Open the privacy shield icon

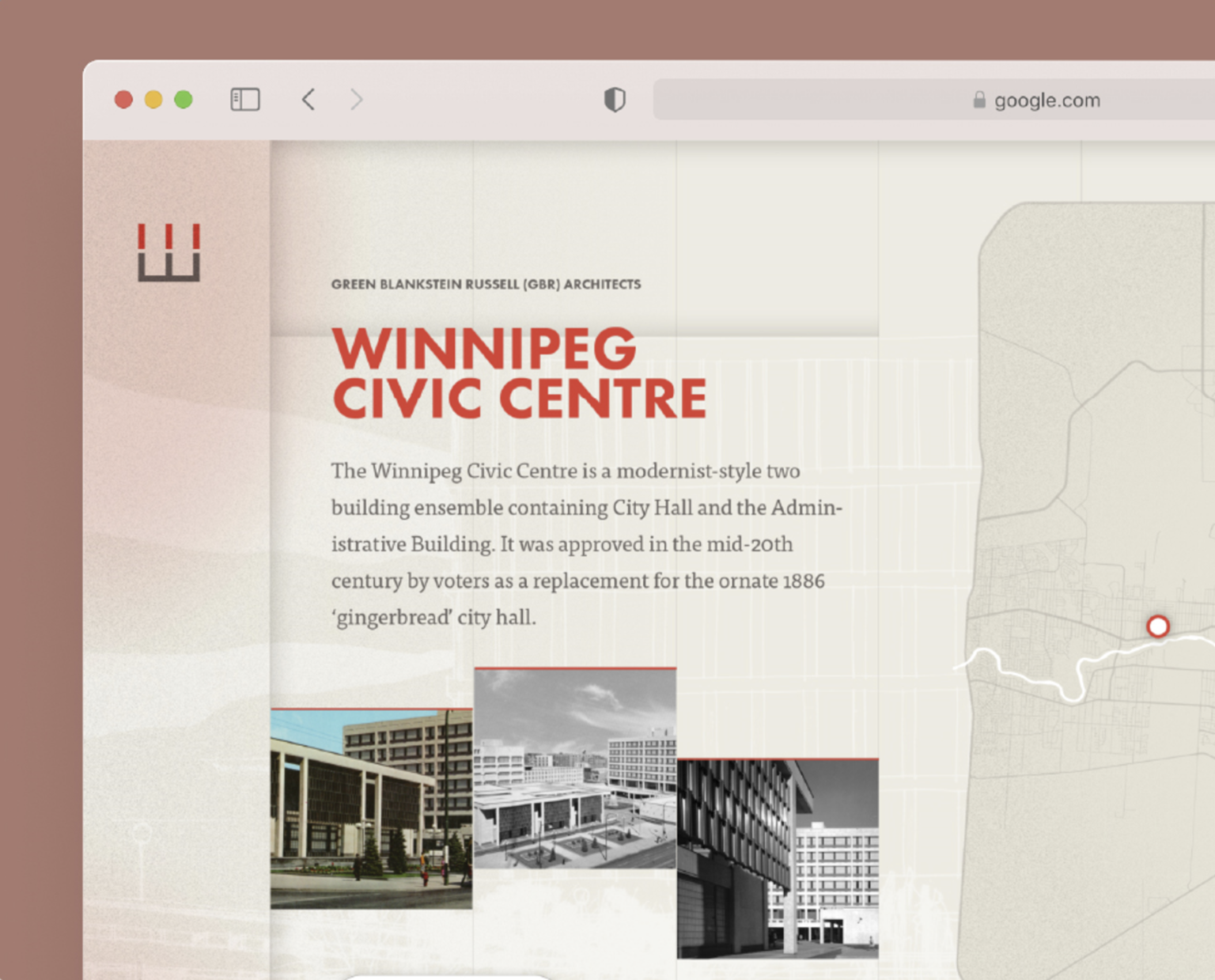615,100
